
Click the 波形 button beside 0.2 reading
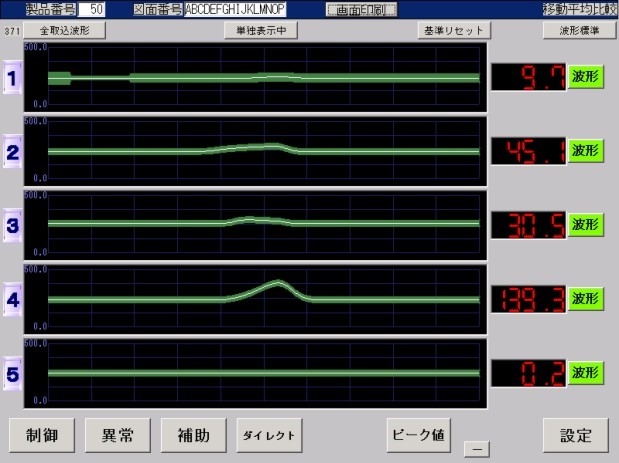click(x=586, y=373)
